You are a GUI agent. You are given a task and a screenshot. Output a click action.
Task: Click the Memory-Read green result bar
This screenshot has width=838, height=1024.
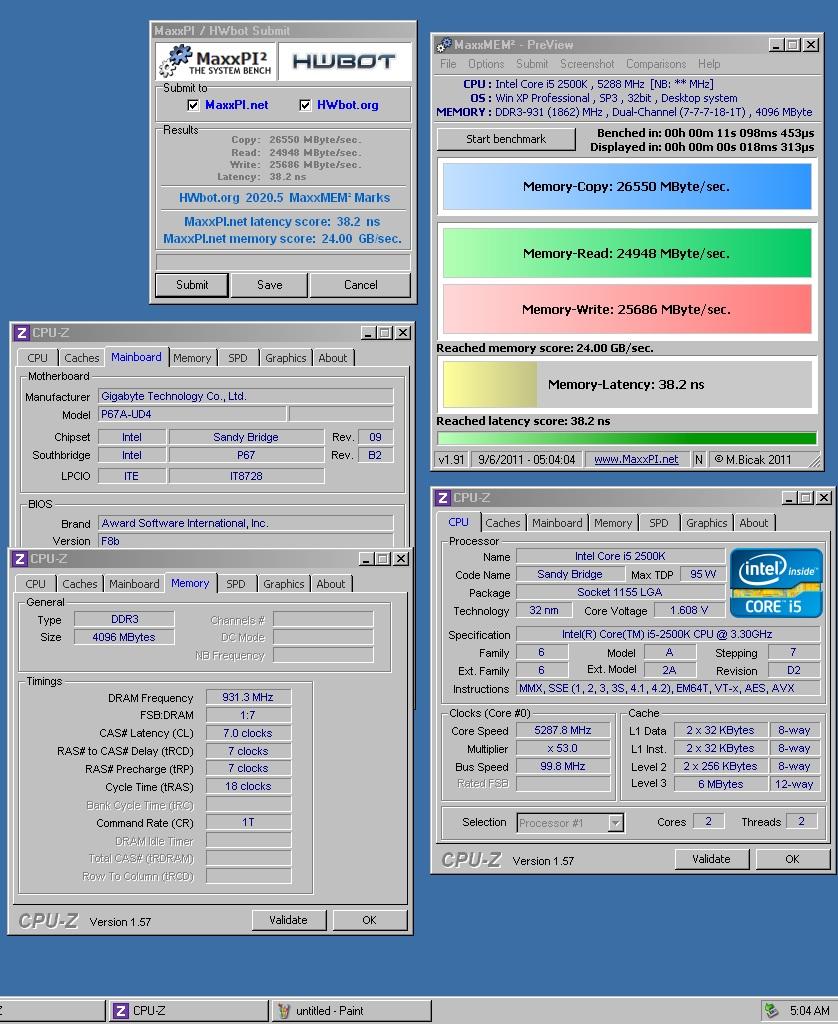(x=627, y=253)
